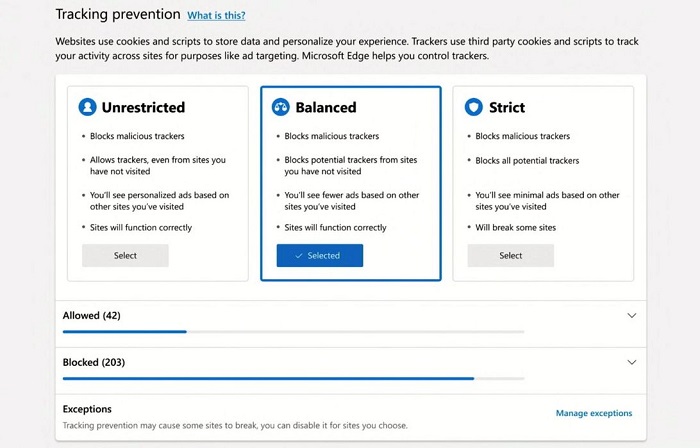The width and height of the screenshot is (700, 448).
Task: Click the Unrestricted card heading
Action: [x=143, y=107]
